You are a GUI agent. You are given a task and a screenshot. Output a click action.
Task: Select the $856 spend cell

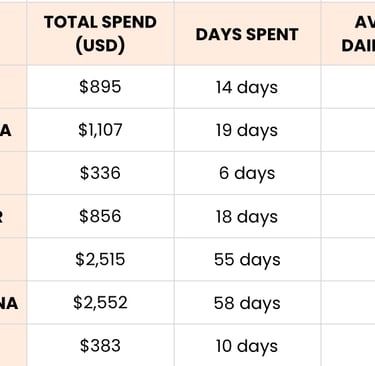click(100, 216)
